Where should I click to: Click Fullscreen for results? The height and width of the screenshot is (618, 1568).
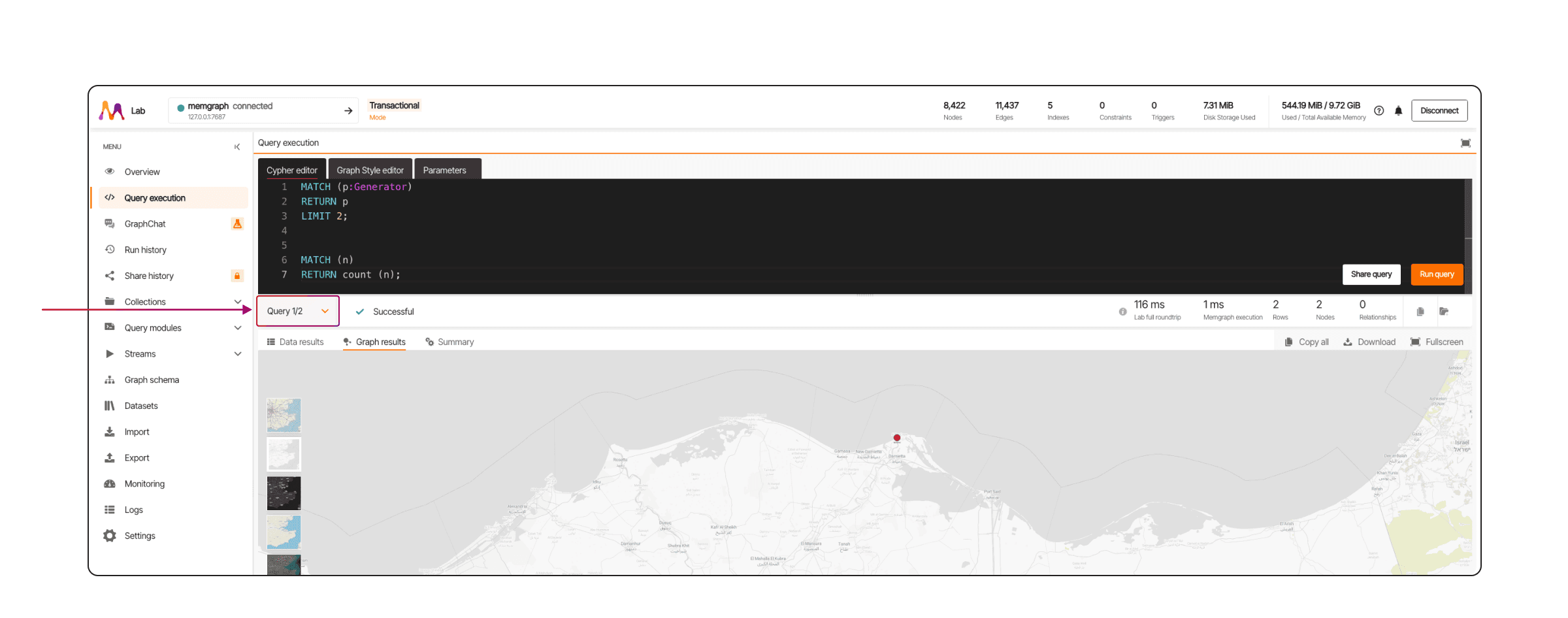pyautogui.click(x=1437, y=342)
